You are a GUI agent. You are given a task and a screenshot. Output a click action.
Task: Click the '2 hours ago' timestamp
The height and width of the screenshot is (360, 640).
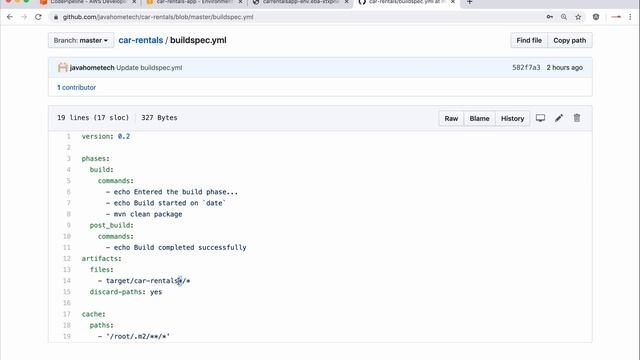[564, 68]
